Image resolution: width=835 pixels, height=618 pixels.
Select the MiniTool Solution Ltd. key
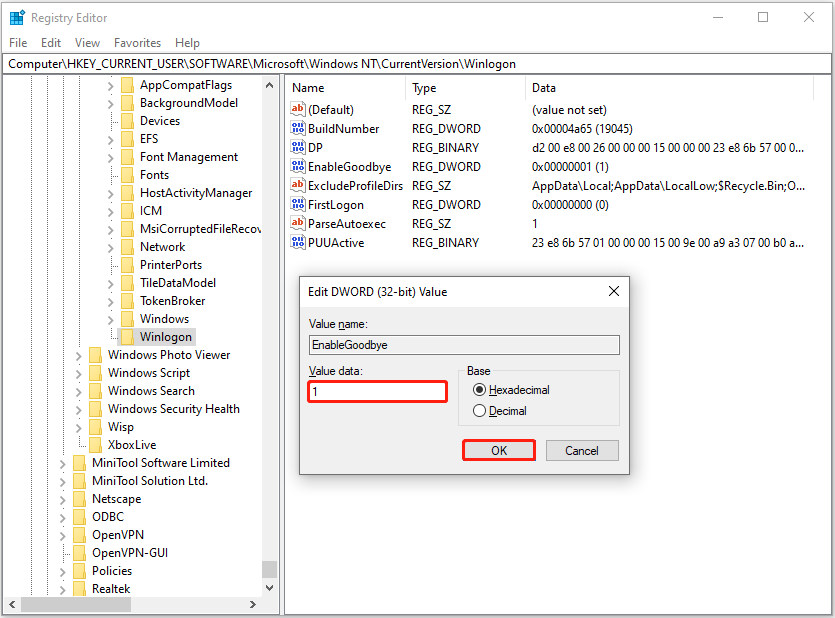point(150,481)
